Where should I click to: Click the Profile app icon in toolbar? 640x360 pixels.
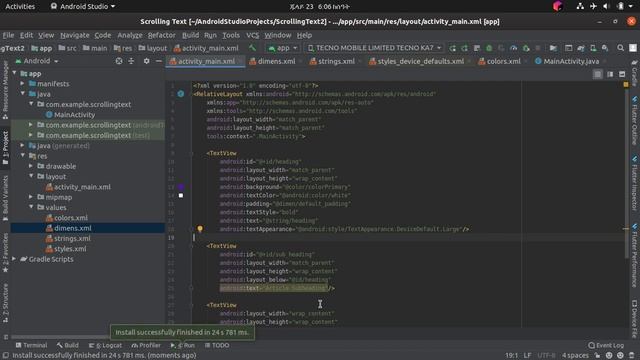[513, 48]
